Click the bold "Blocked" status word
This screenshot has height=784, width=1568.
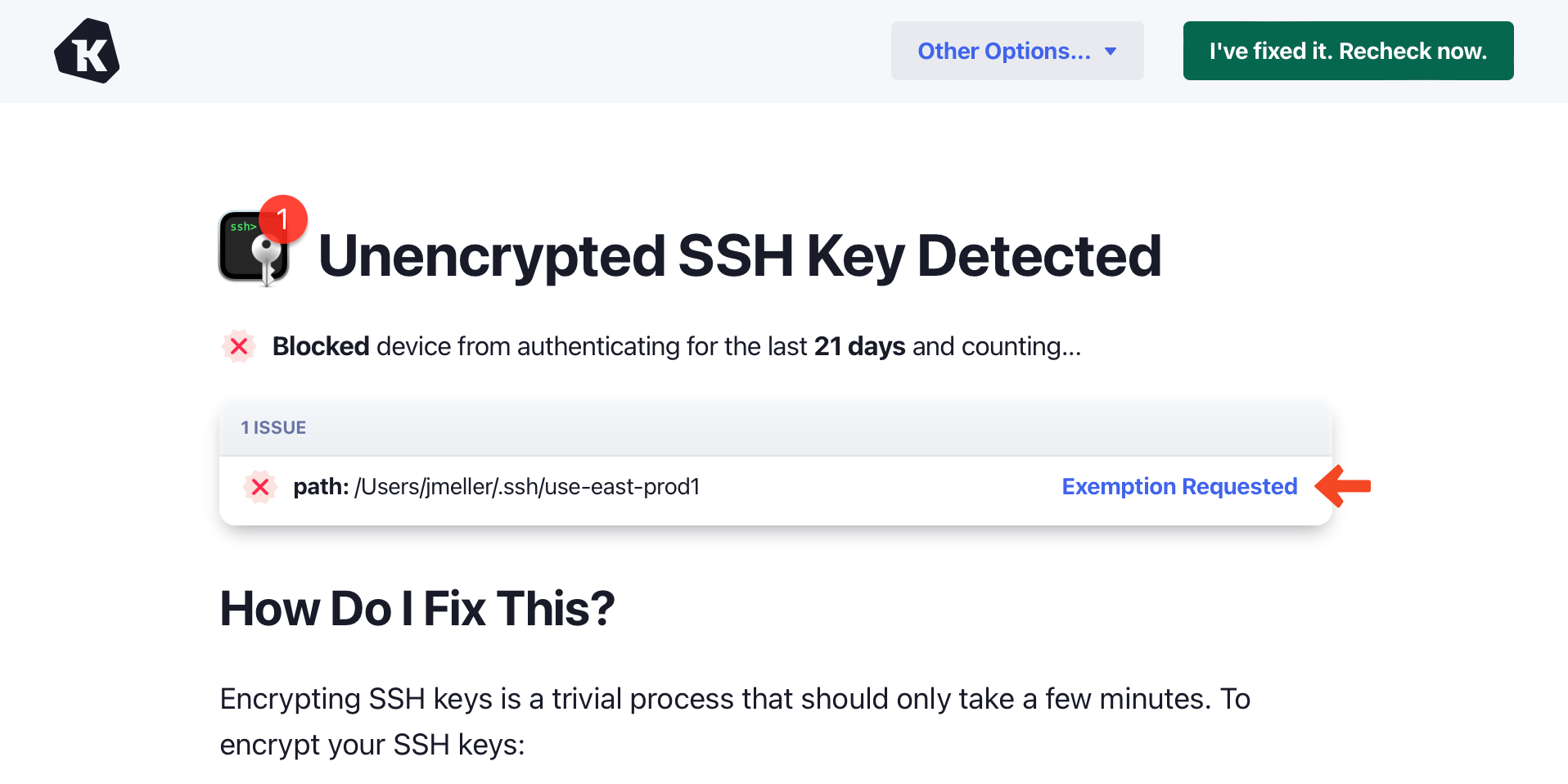321,346
